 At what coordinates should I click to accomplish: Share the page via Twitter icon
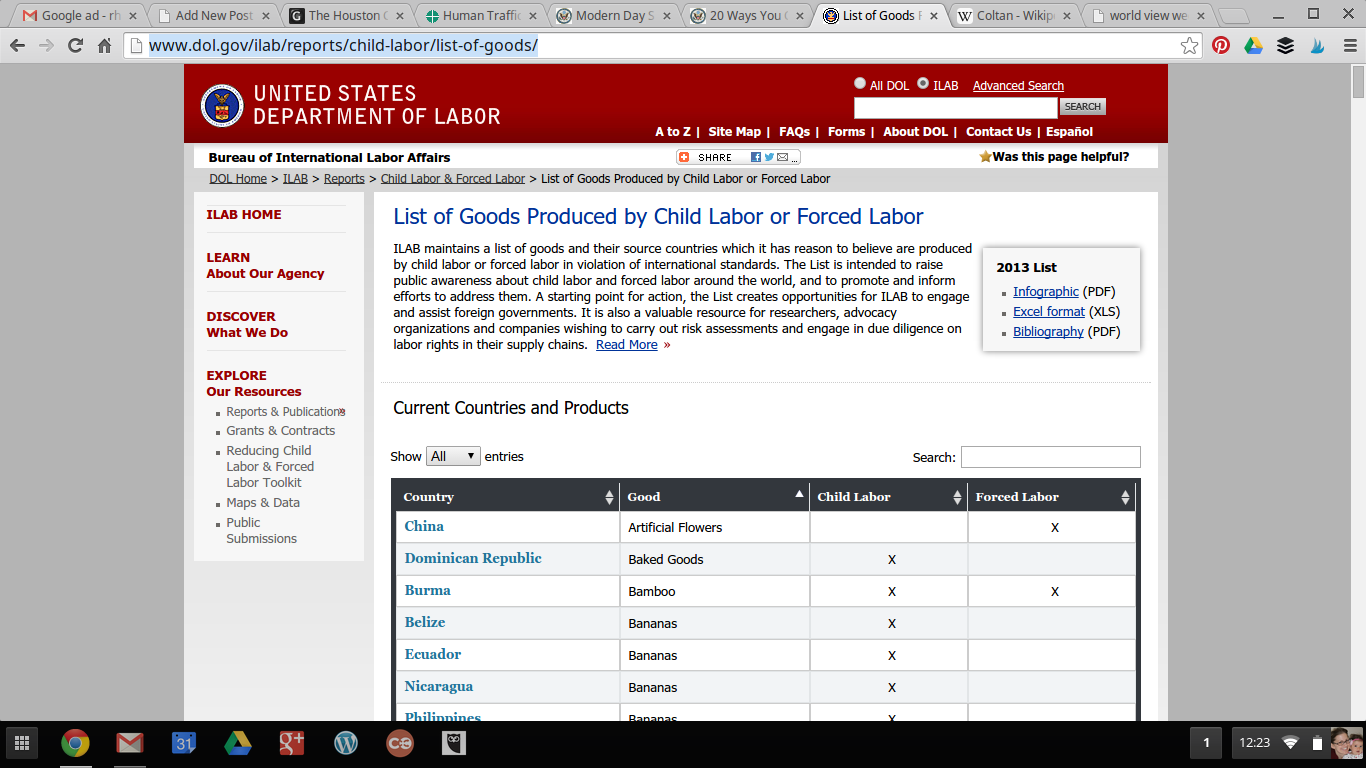tap(769, 157)
